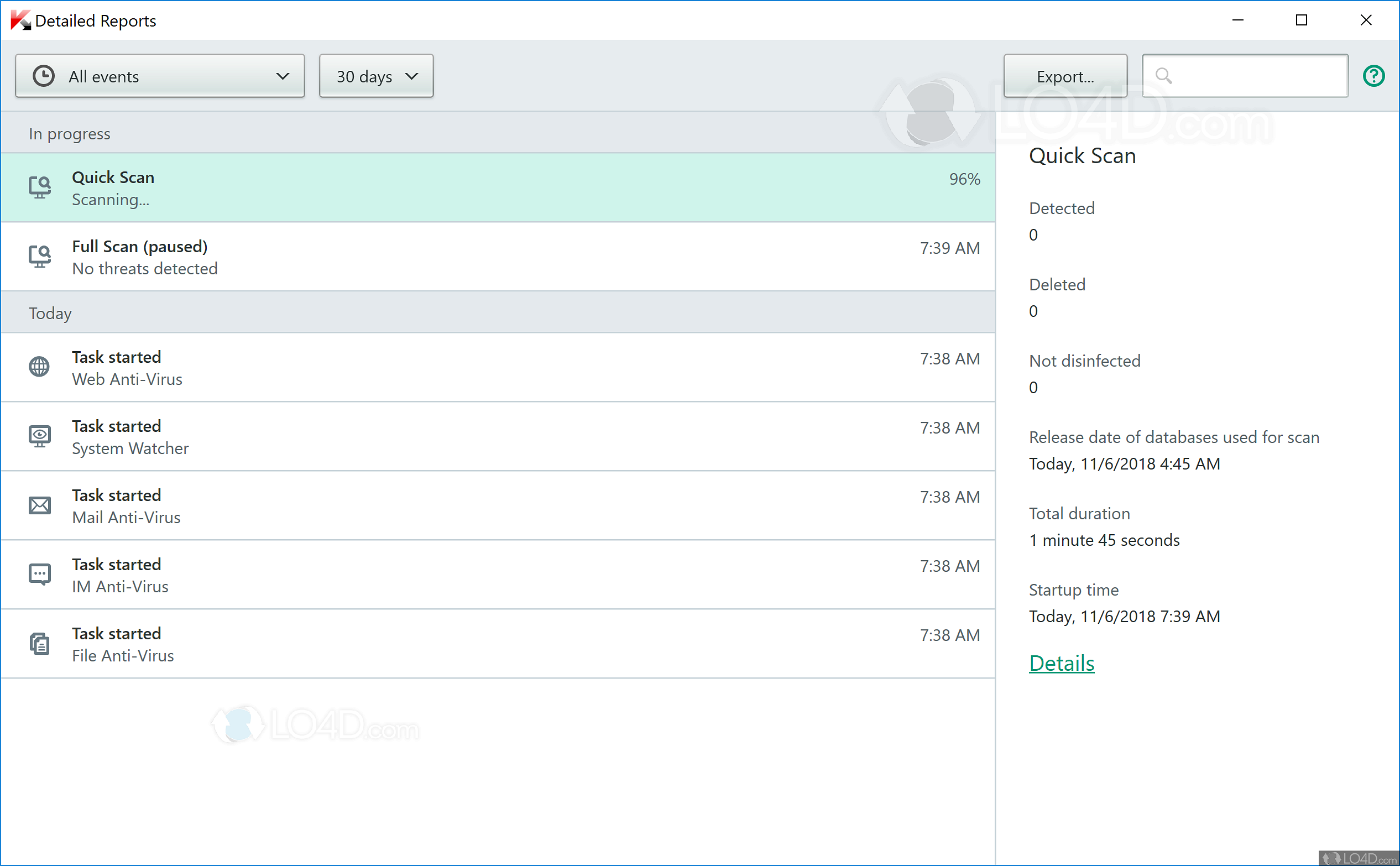The width and height of the screenshot is (1400, 866).
Task: Select Task started Mail Anti-Virus row
Action: pyautogui.click(x=498, y=506)
